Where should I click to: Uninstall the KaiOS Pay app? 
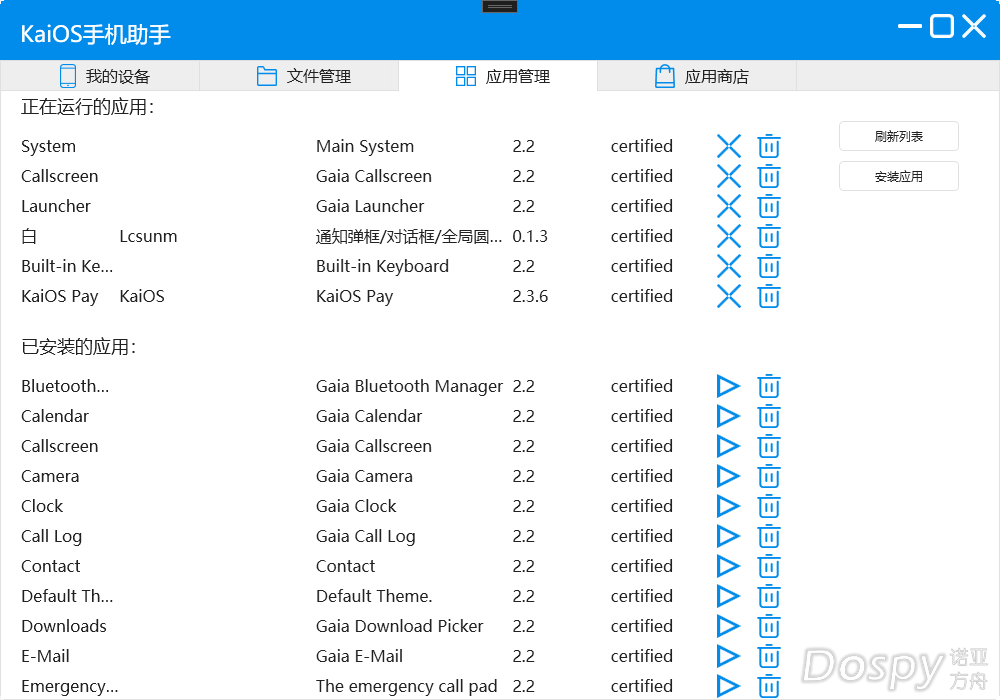pos(769,296)
